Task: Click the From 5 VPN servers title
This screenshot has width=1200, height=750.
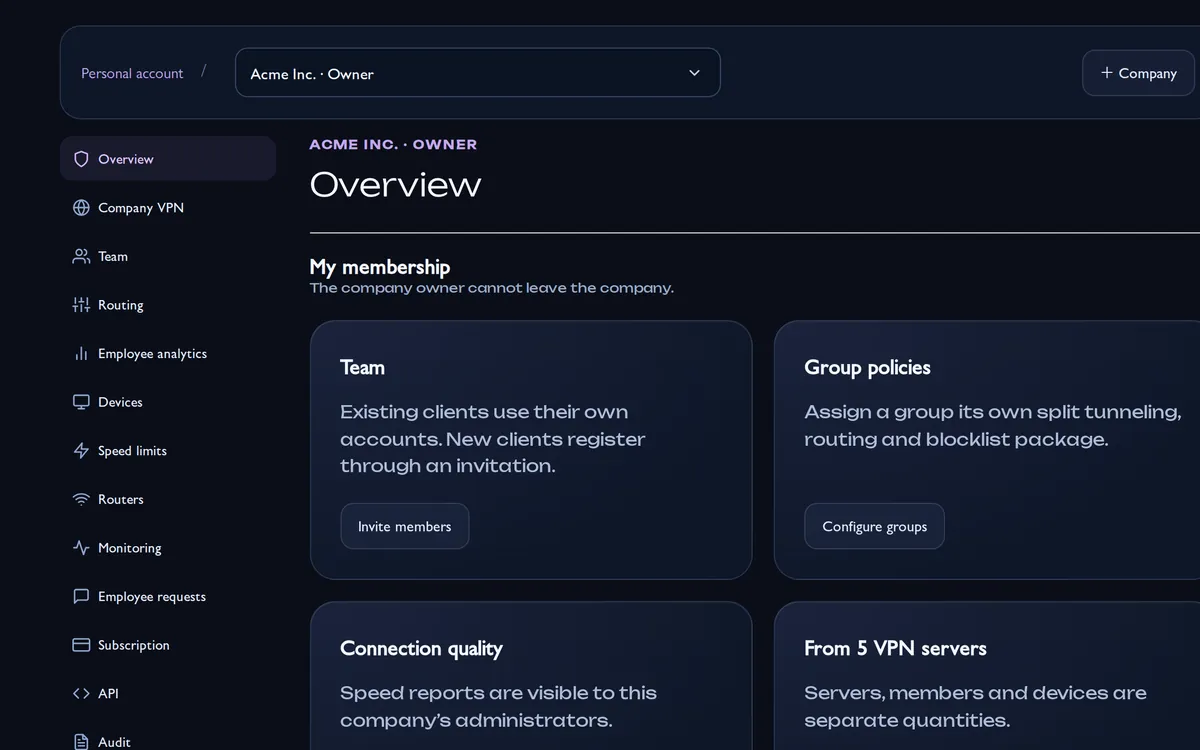Action: pyautogui.click(x=895, y=648)
